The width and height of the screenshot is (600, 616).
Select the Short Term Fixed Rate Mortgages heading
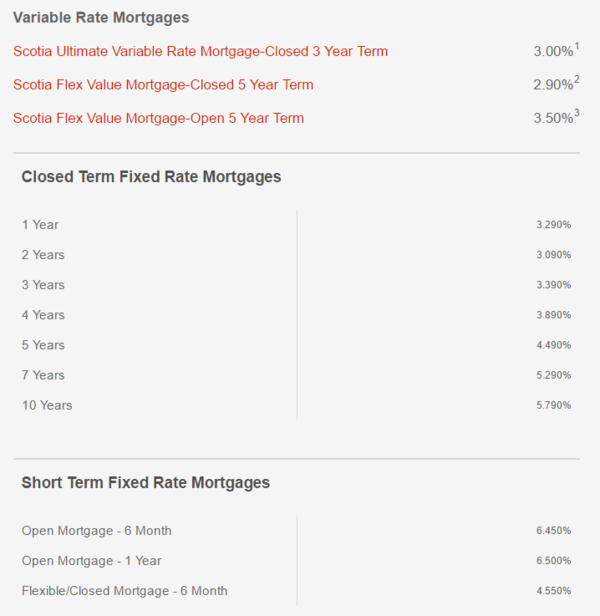[146, 483]
